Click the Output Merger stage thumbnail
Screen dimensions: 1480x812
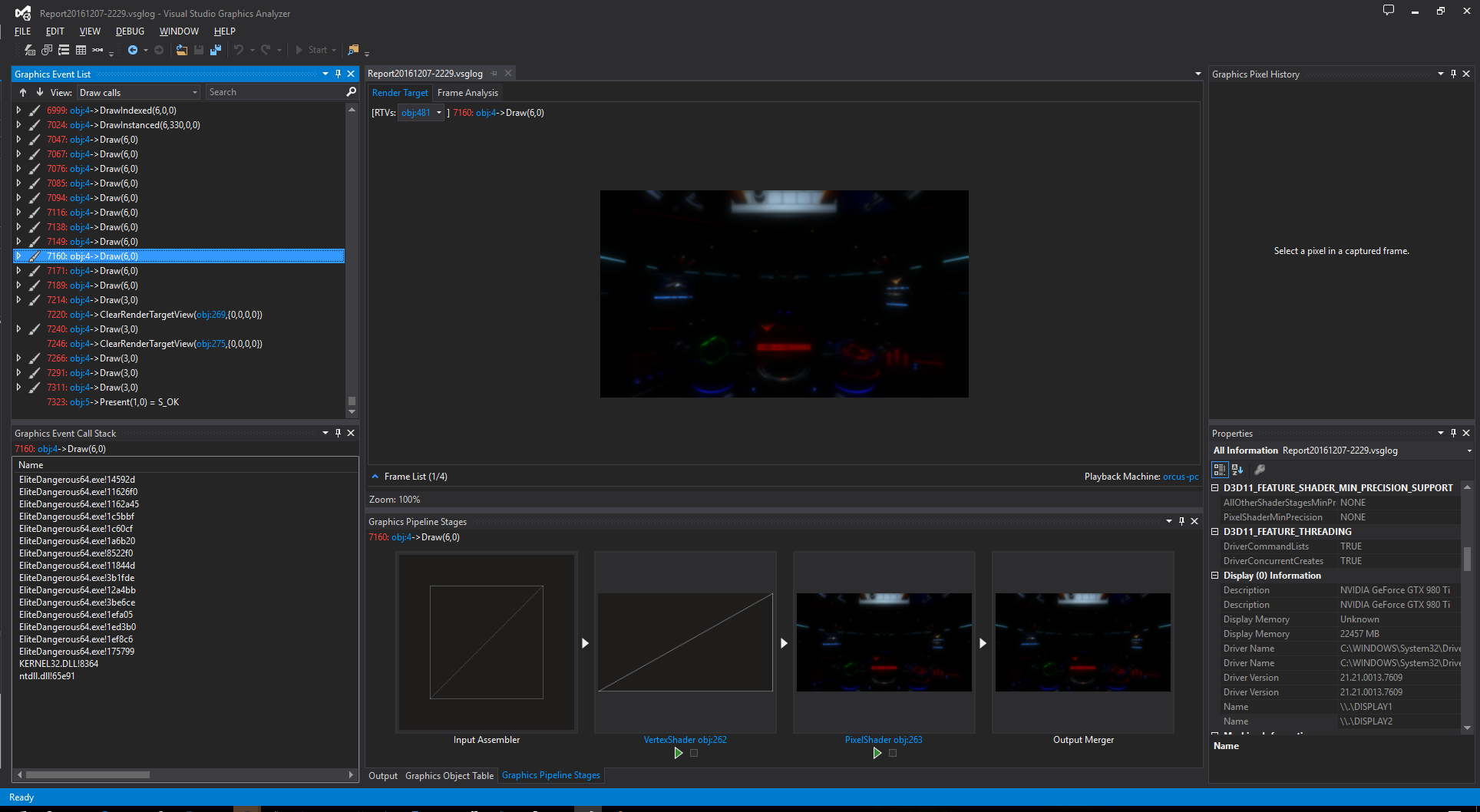pyautogui.click(x=1083, y=642)
